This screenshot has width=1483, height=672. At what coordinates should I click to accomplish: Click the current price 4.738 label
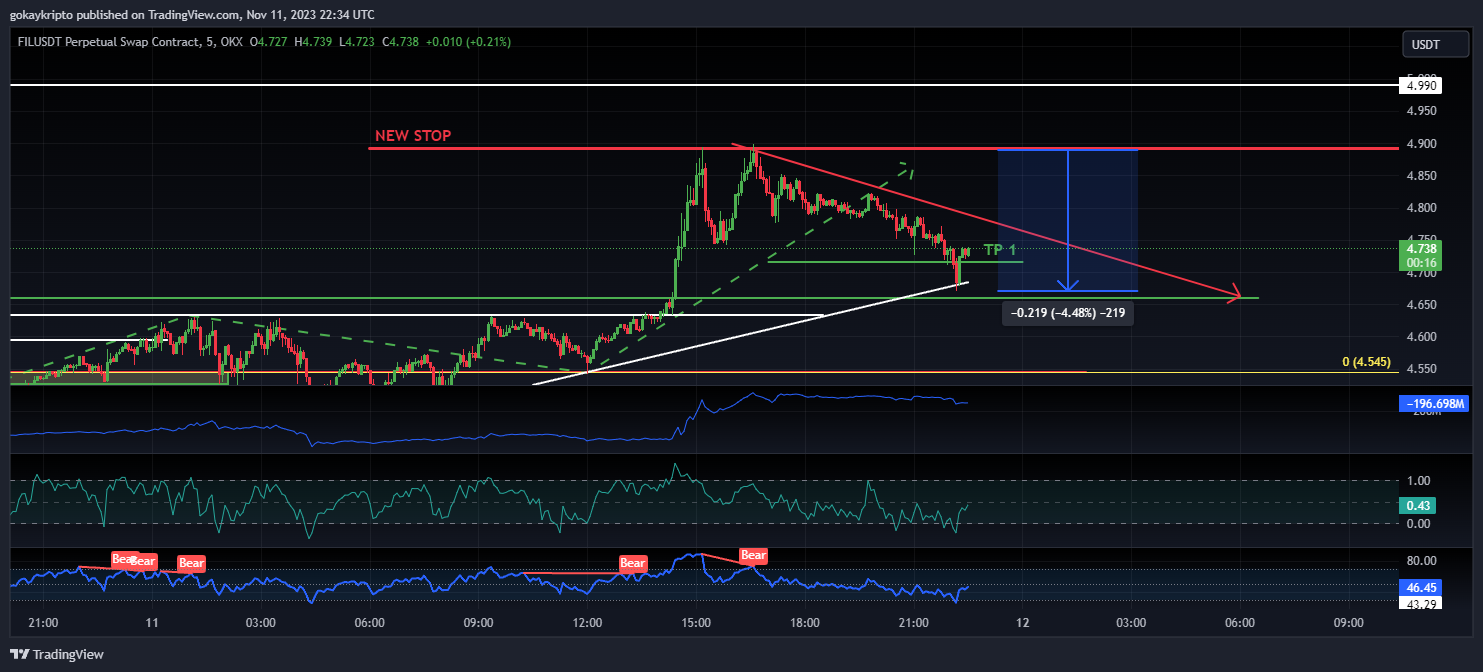pos(1421,249)
